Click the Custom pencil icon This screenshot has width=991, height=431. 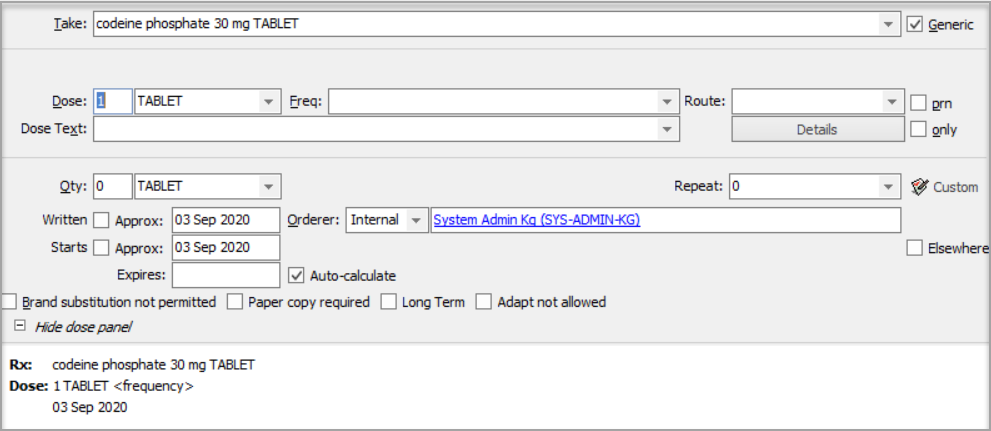point(921,187)
